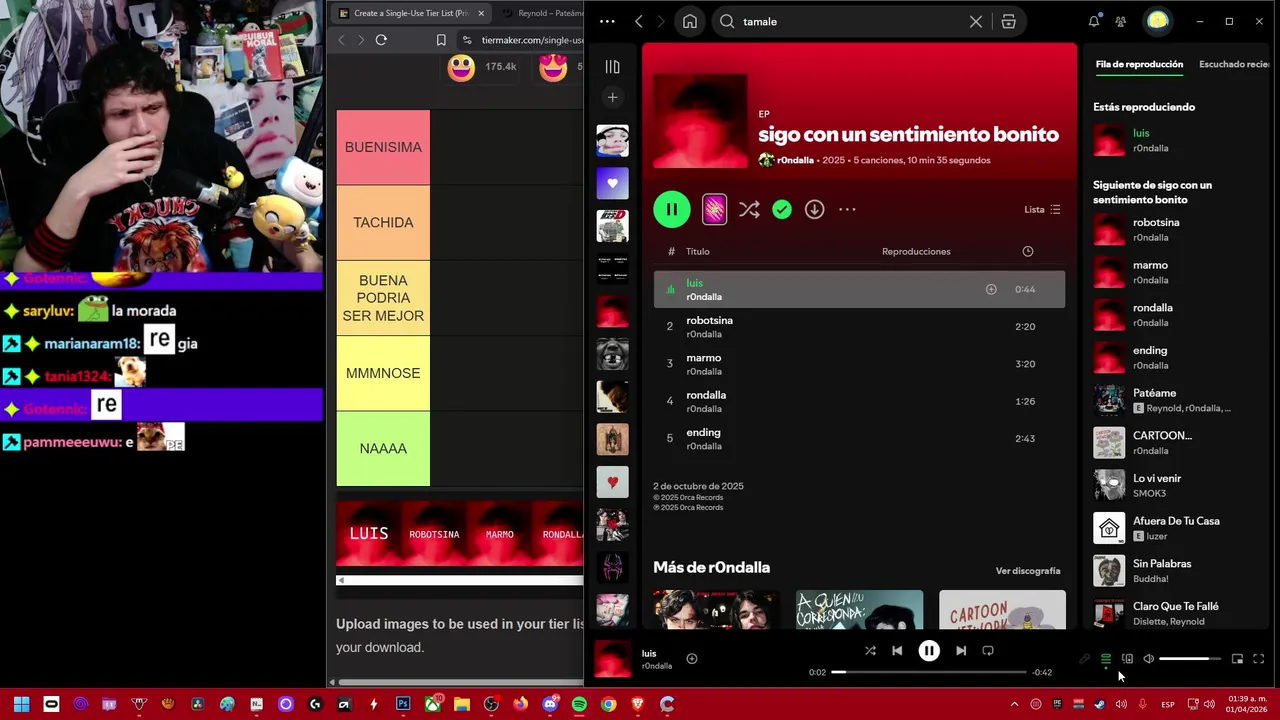Select Sin Palabras in the queue

(1180, 570)
